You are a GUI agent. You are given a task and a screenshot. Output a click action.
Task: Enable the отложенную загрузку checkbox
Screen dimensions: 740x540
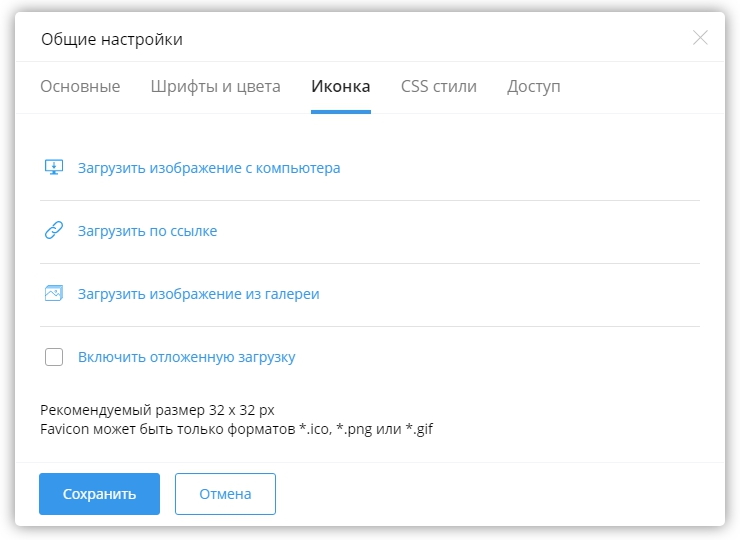click(54, 357)
